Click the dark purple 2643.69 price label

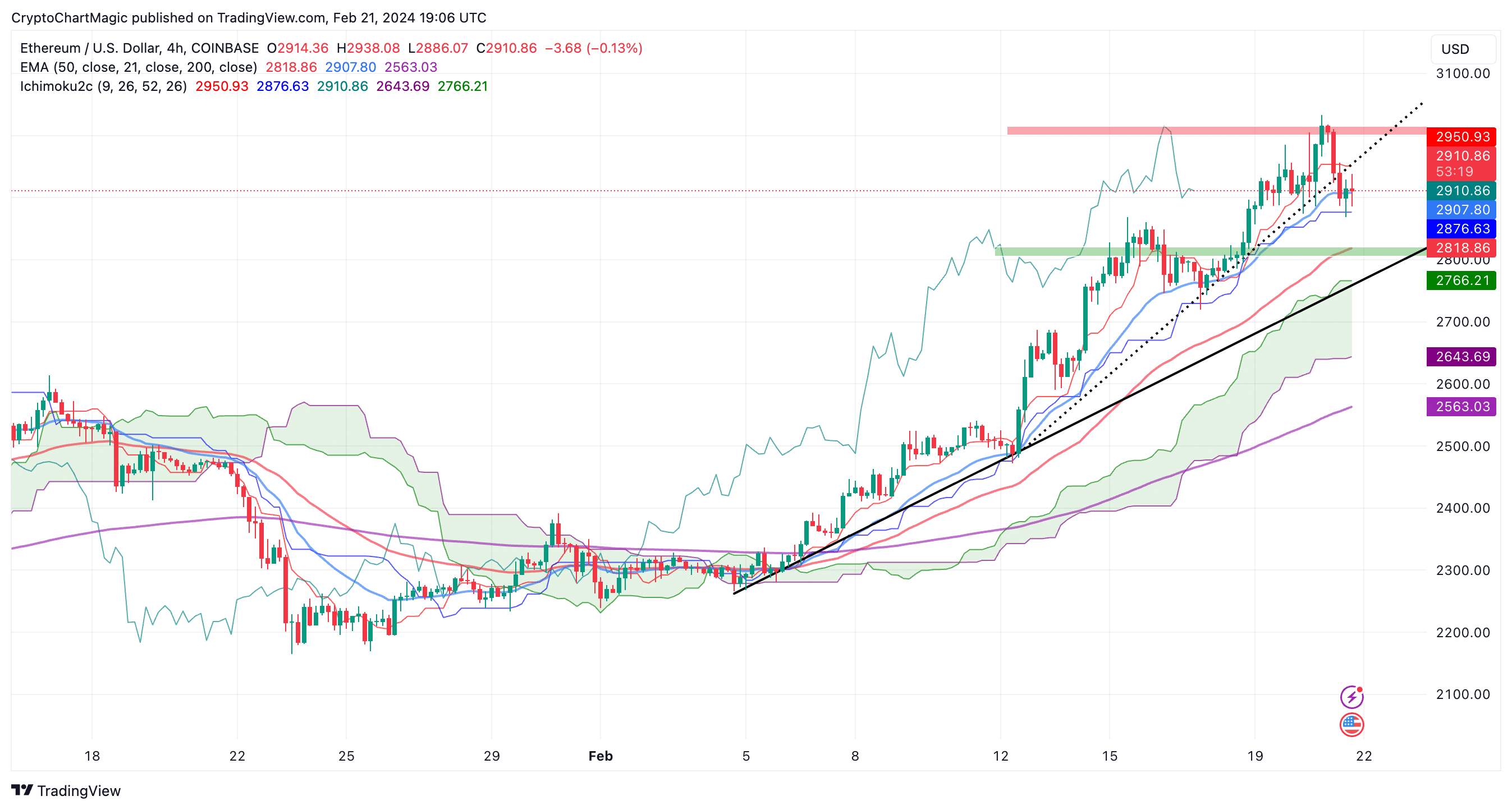click(x=1461, y=357)
